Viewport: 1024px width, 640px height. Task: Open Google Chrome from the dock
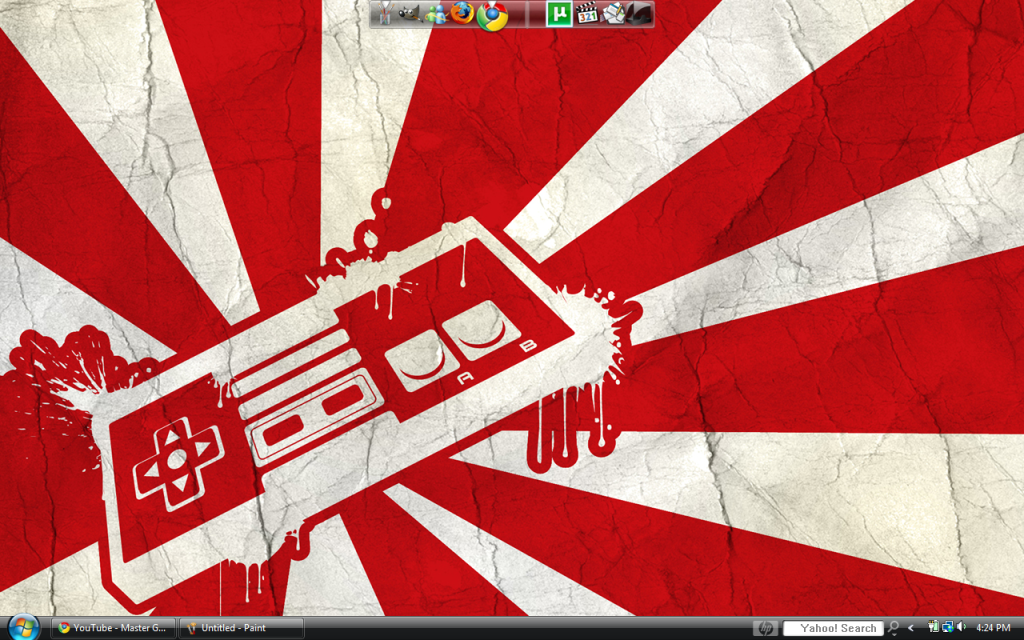point(492,16)
